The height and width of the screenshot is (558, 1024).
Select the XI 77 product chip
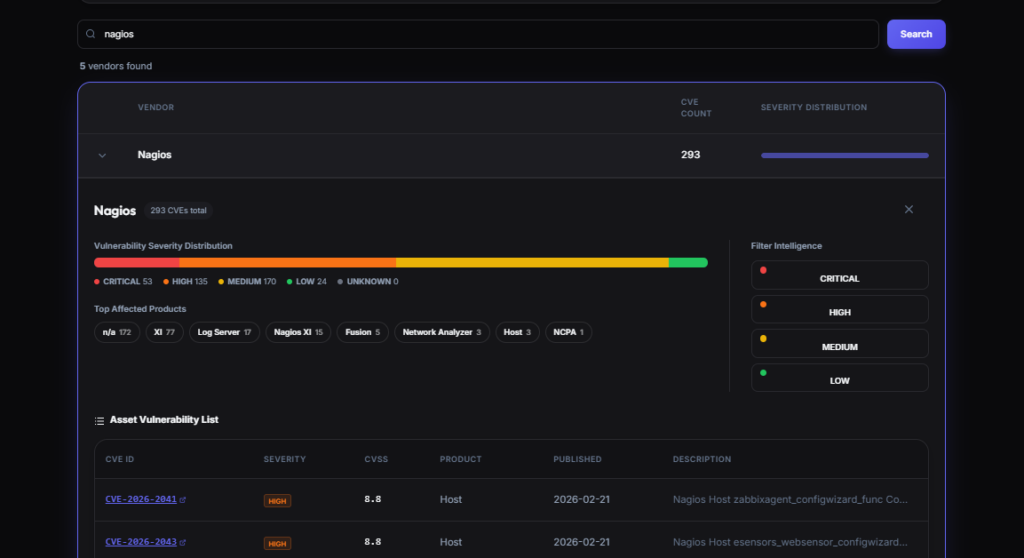click(165, 332)
